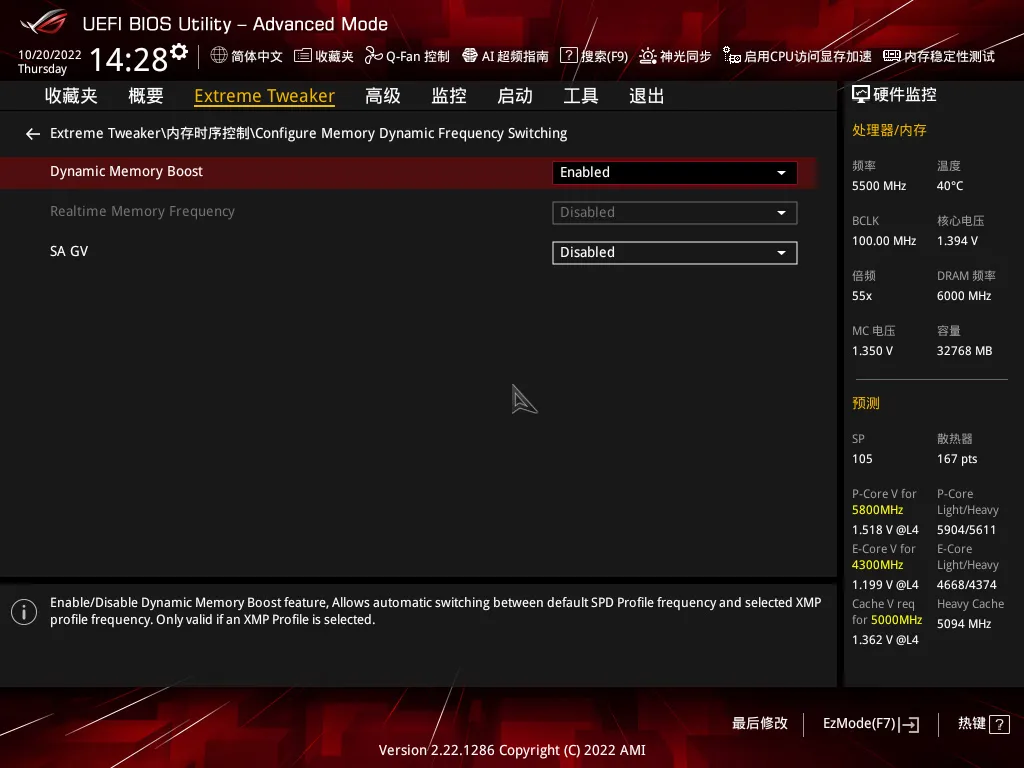Click 最后修改 button
The height and width of the screenshot is (768, 1024).
(x=760, y=724)
